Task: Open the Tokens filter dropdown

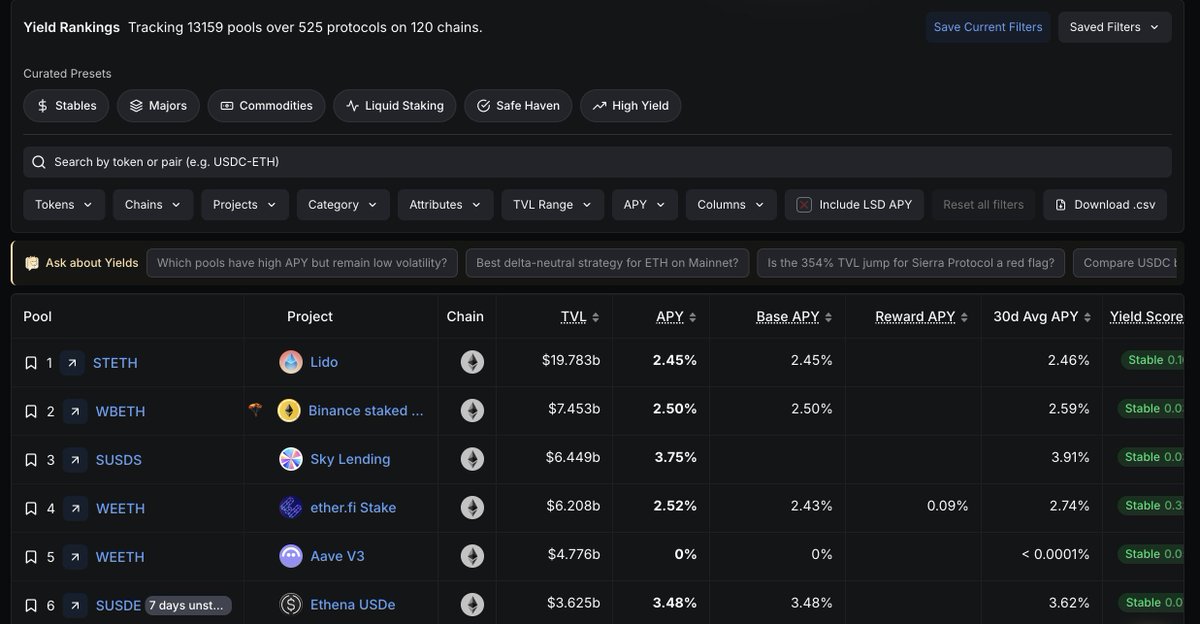Action: pos(64,205)
